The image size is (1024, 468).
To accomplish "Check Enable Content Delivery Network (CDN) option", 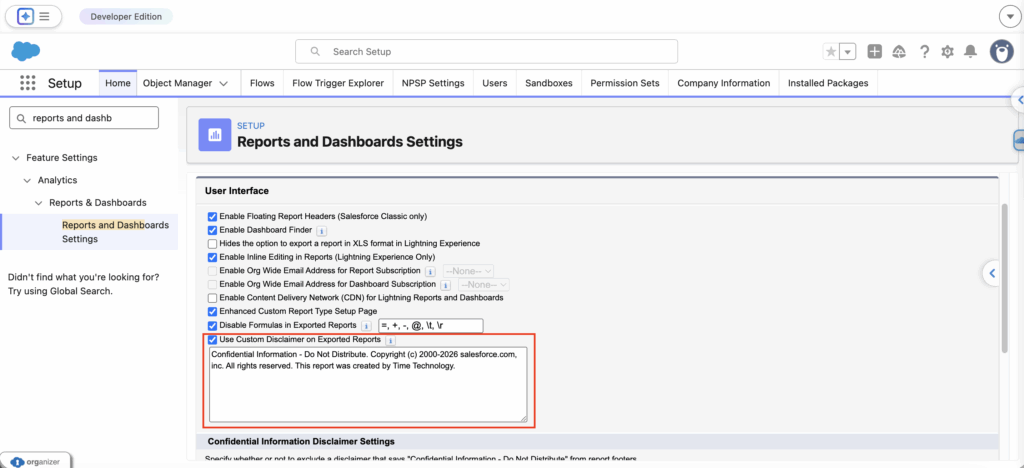I will pyautogui.click(x=212, y=298).
